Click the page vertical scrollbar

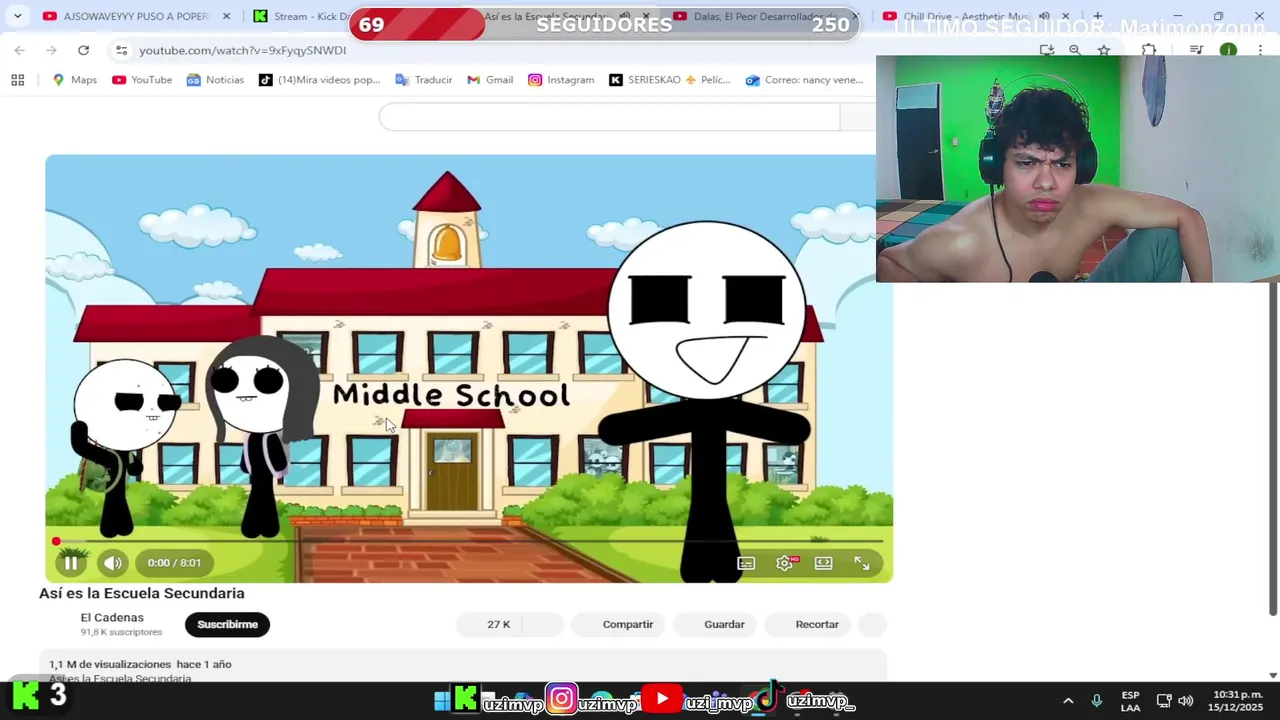click(x=1273, y=450)
